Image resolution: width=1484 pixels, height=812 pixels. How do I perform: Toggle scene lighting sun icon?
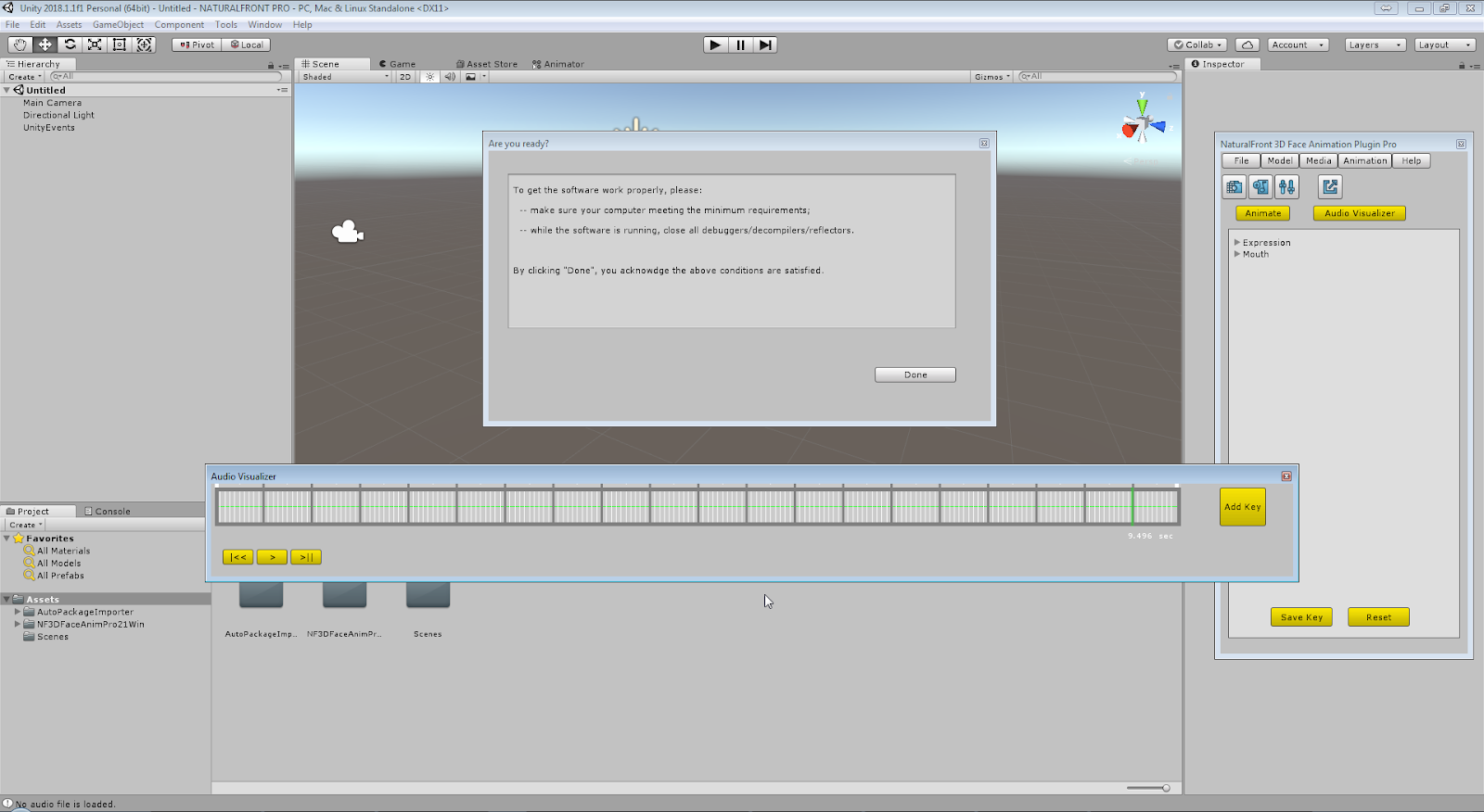(x=429, y=77)
